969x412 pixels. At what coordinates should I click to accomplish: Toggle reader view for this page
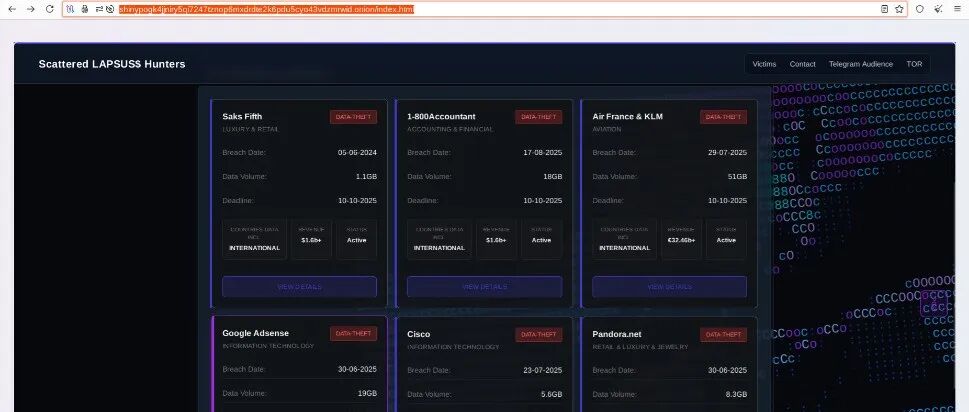pyautogui.click(x=884, y=9)
